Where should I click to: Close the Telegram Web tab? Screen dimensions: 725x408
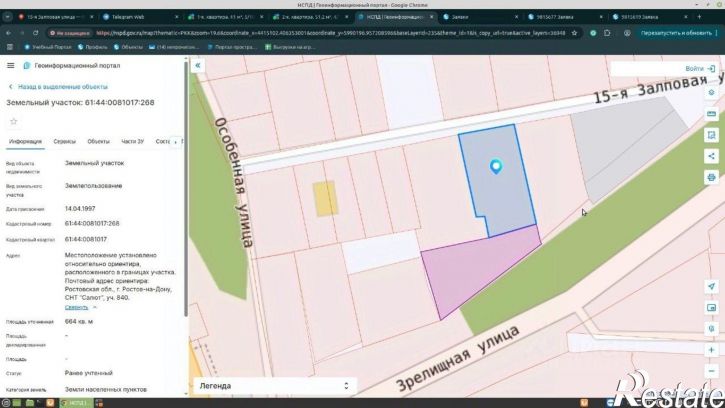pyautogui.click(x=176, y=17)
